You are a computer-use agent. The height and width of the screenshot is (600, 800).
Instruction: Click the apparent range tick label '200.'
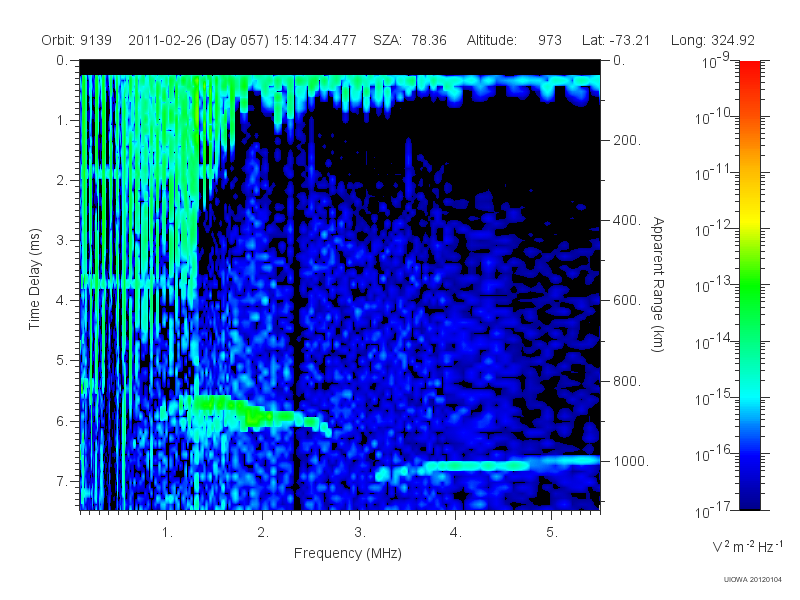627,140
